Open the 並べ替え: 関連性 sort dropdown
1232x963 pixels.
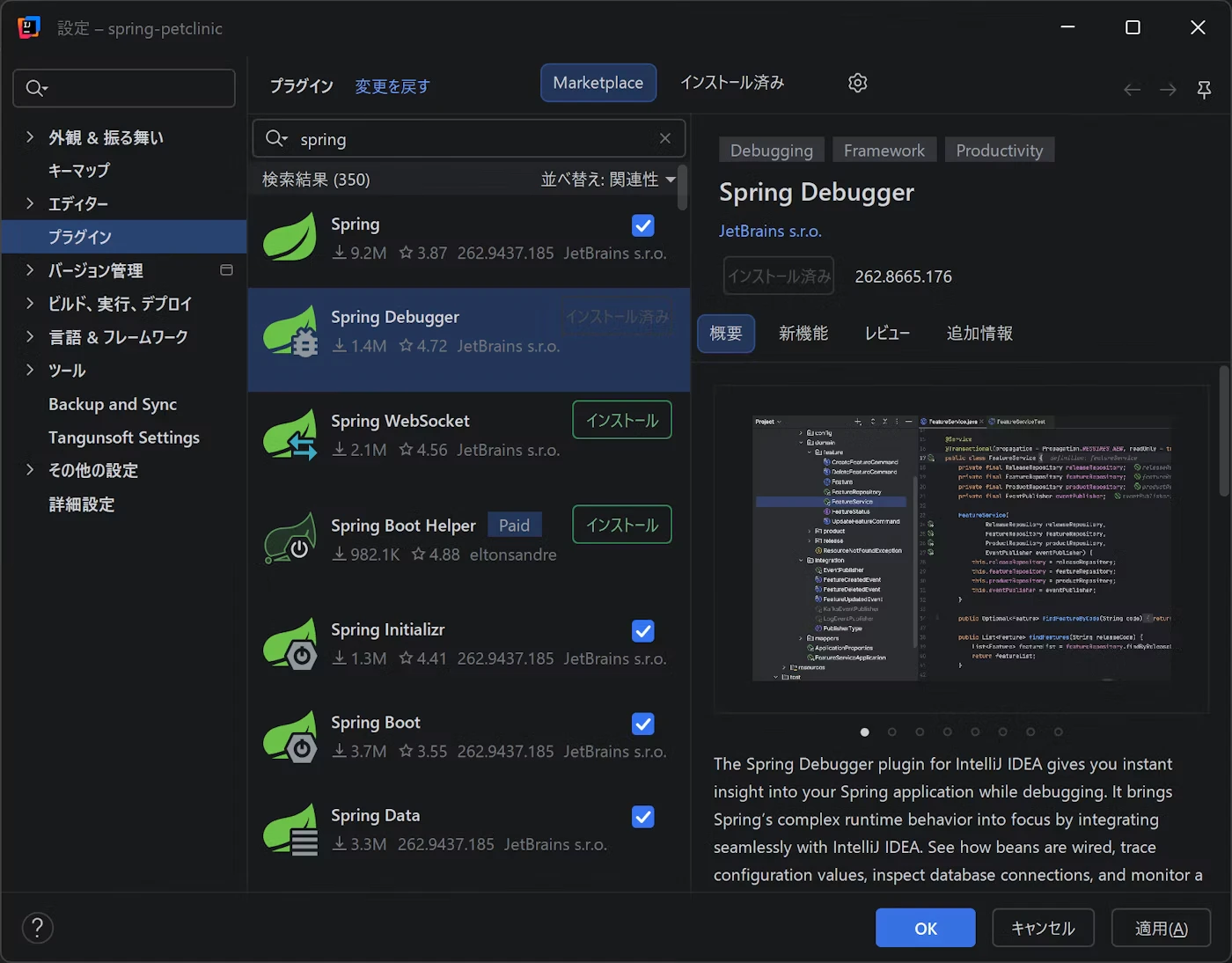click(608, 180)
